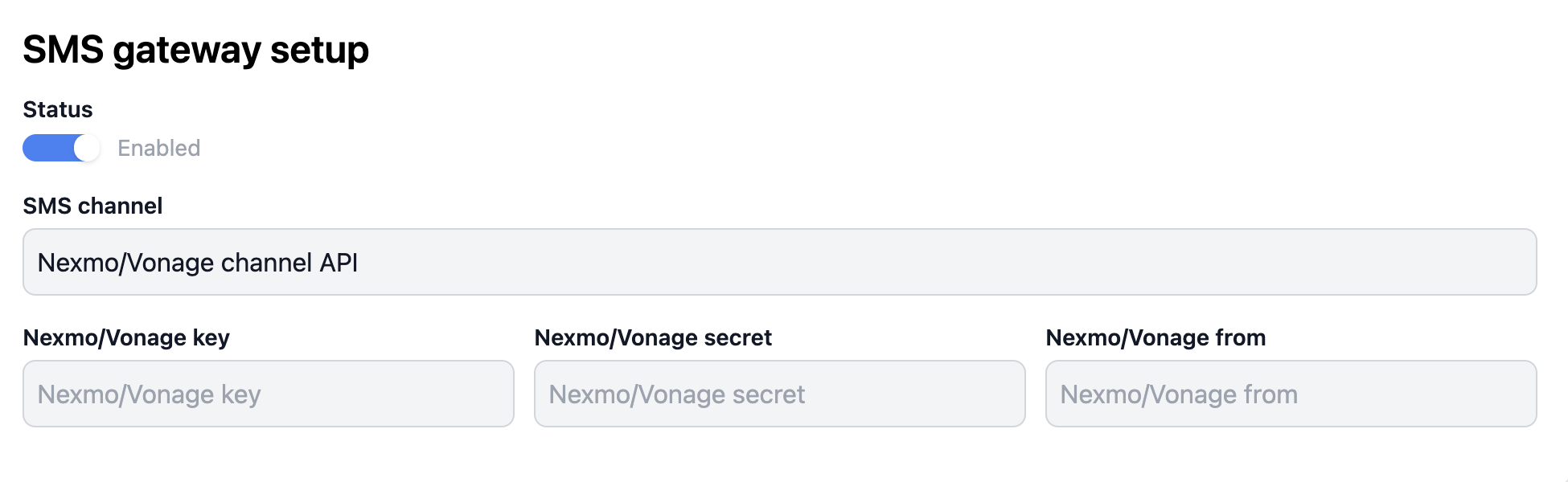Click the "Status" field label

(x=58, y=109)
